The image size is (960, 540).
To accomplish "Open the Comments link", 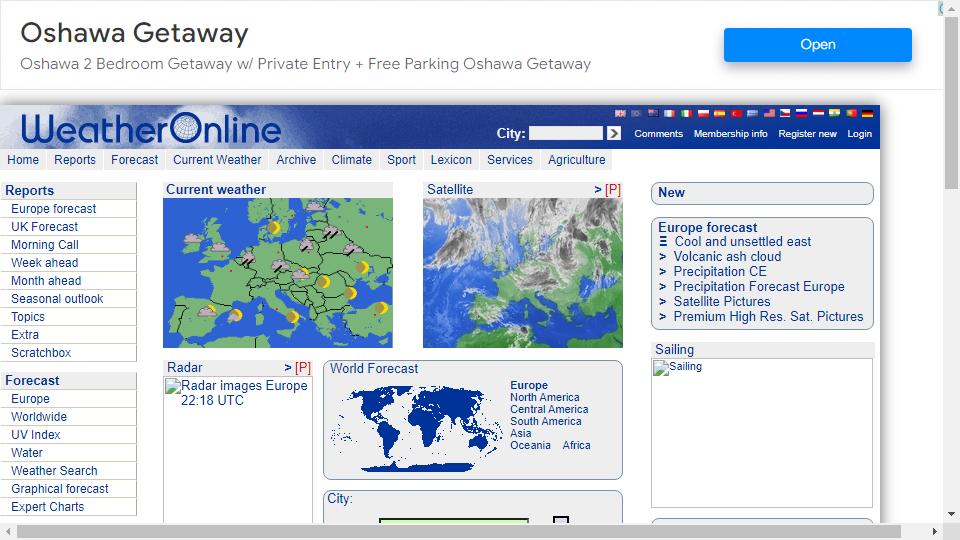I will click(658, 133).
